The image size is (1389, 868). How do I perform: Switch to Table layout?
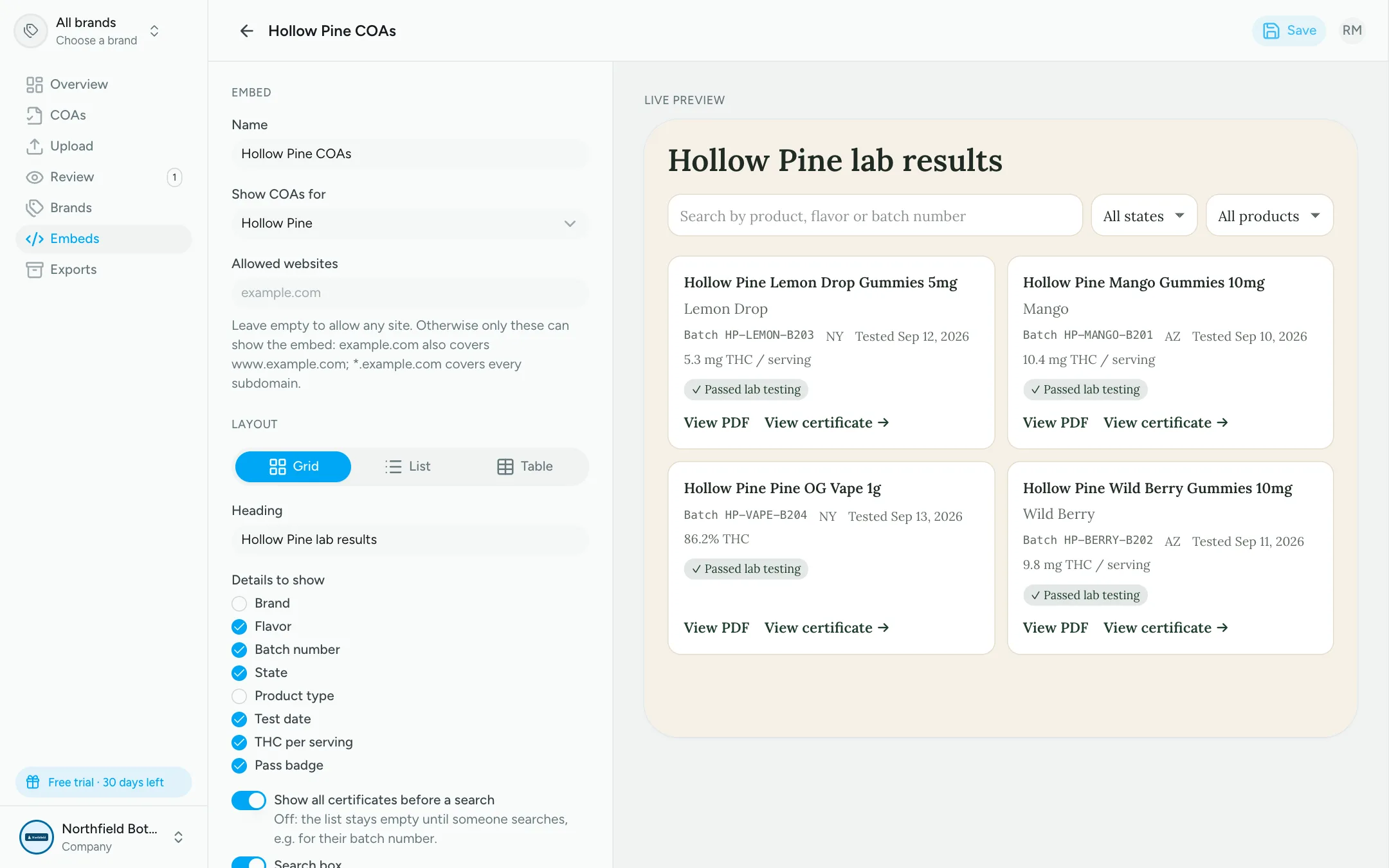[x=525, y=466]
